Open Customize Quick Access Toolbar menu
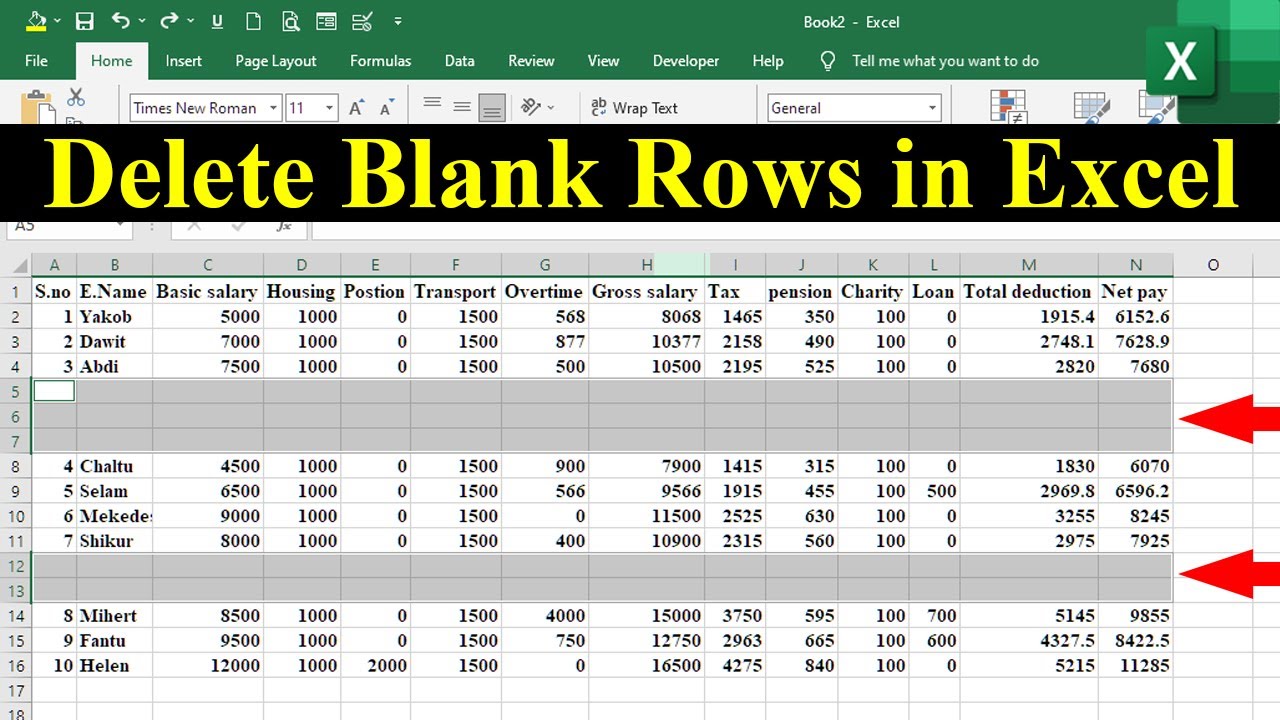The width and height of the screenshot is (1280, 720). (398, 21)
